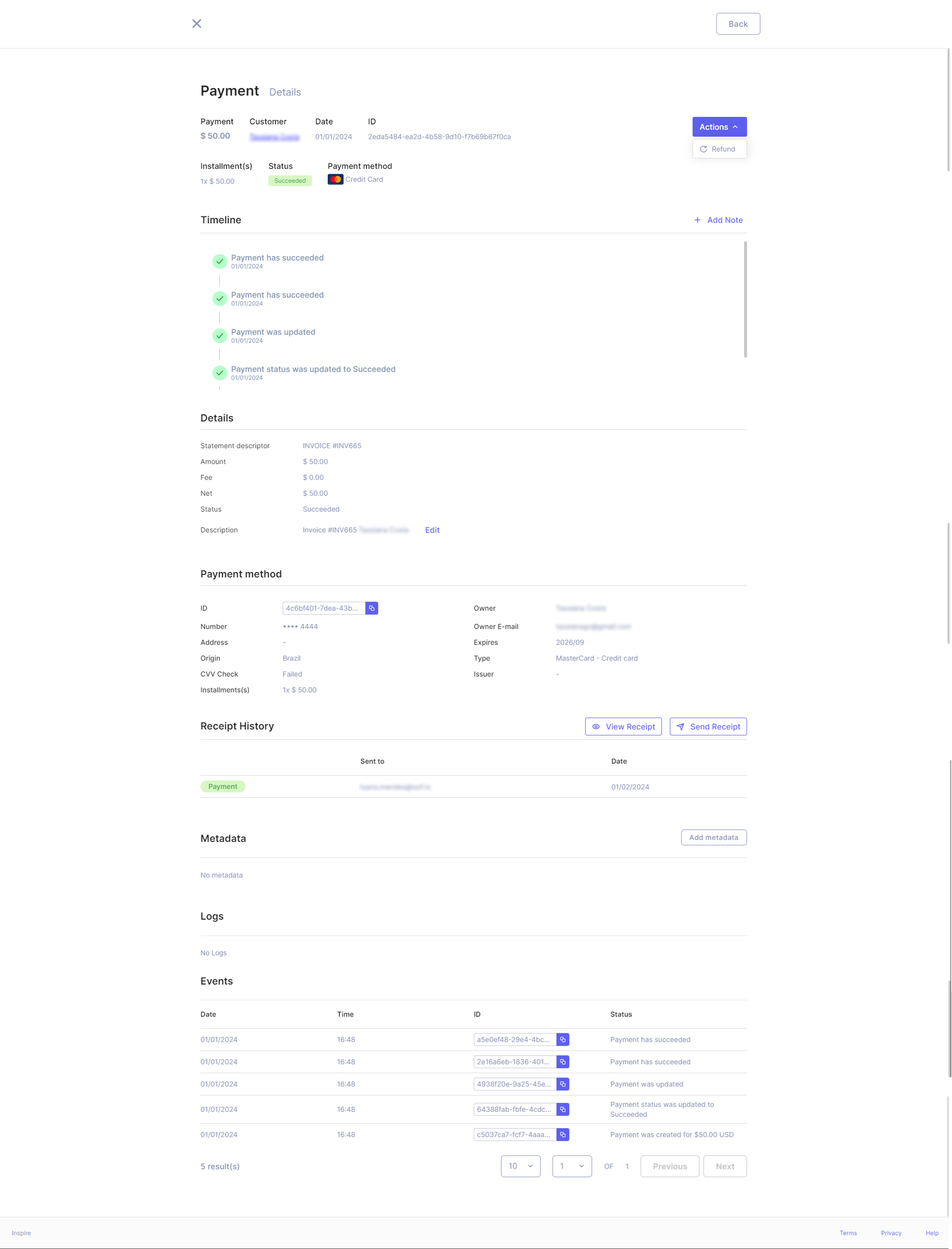The image size is (952, 1249).
Task: Click the Timeline panel scrollbar
Action: [745, 299]
